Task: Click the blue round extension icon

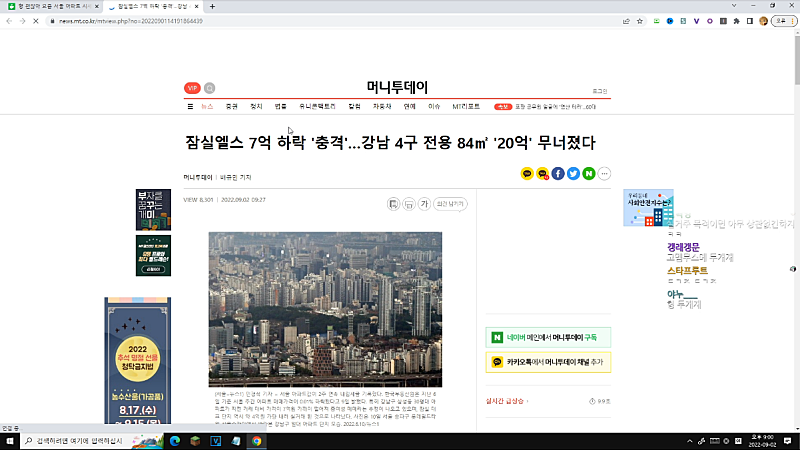Action: (670, 21)
